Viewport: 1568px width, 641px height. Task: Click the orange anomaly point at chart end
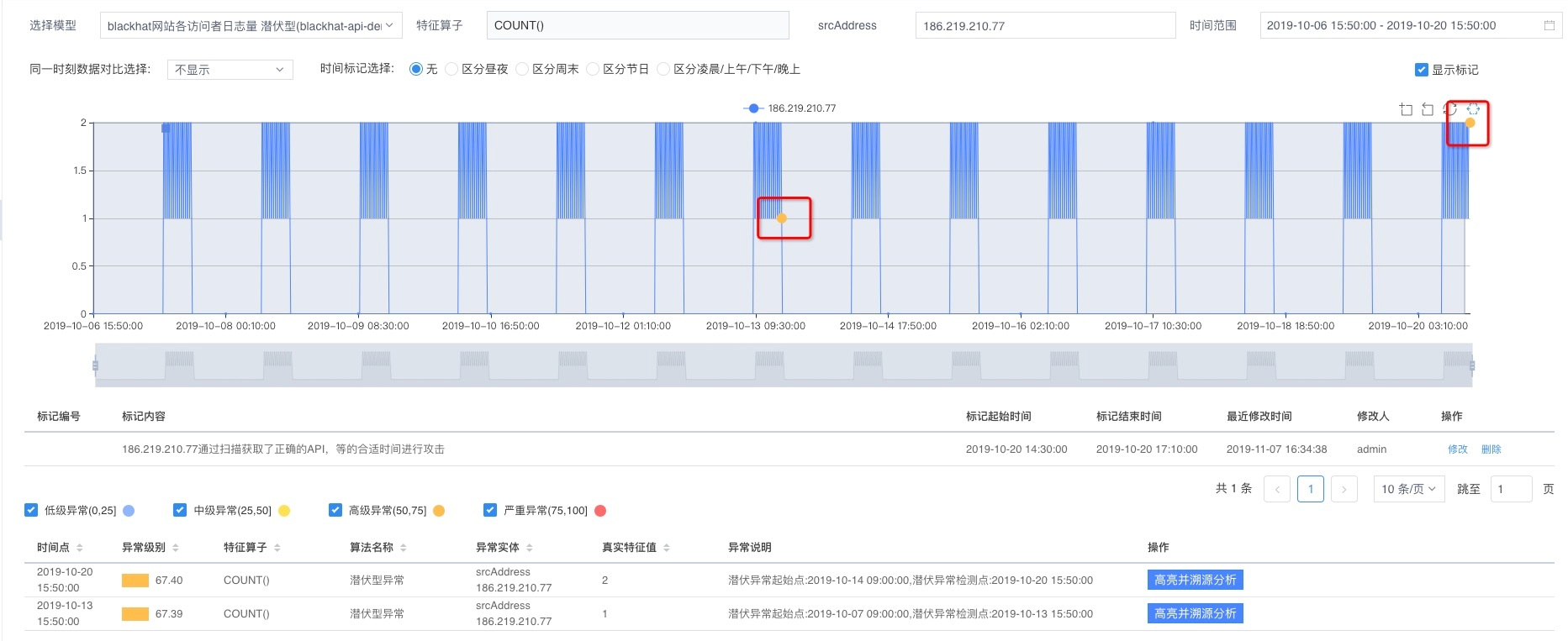tap(1470, 123)
